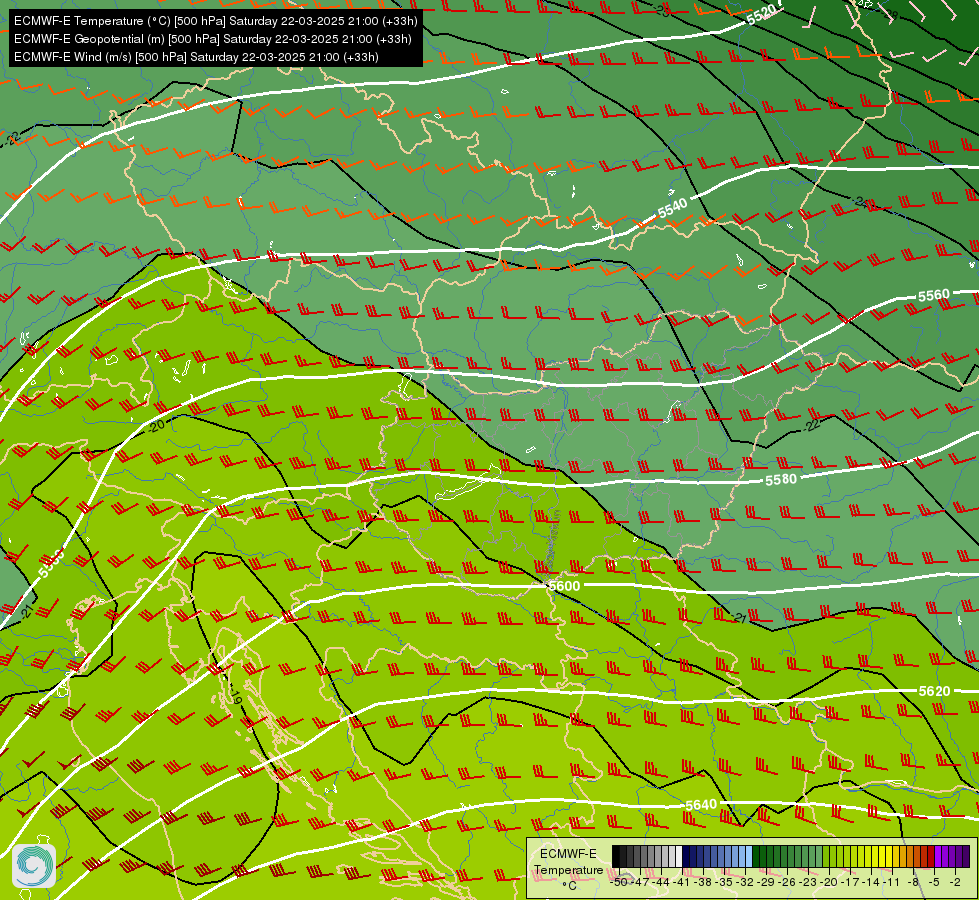Click the -19 isotherm label on the map

pyautogui.click(x=235, y=698)
